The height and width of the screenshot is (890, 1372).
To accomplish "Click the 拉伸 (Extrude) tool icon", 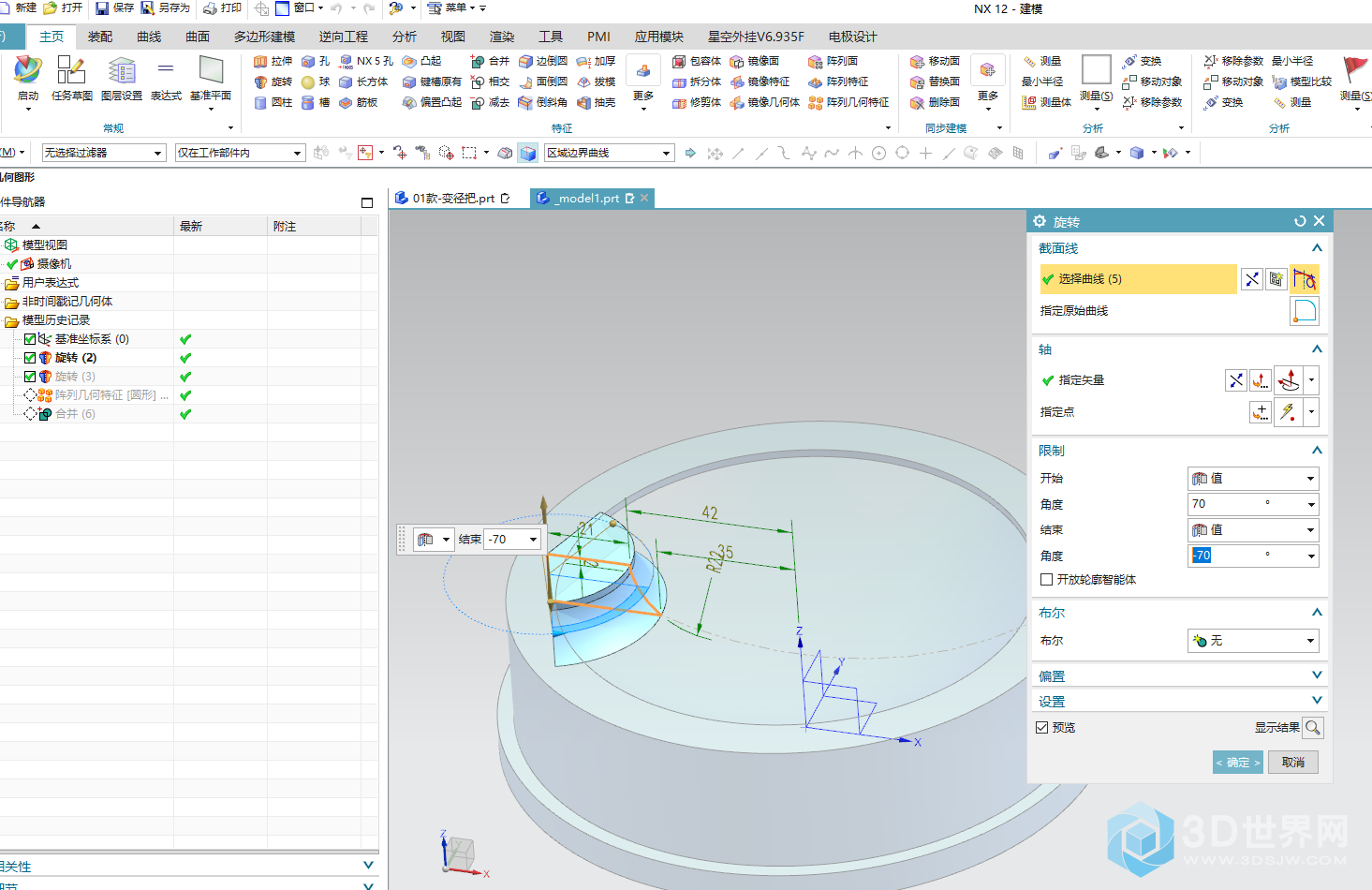I will (260, 61).
